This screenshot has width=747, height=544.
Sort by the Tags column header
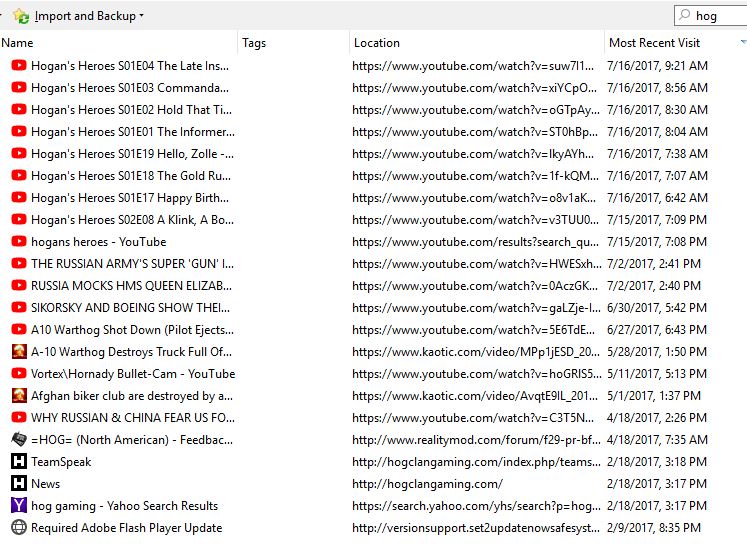pos(254,43)
